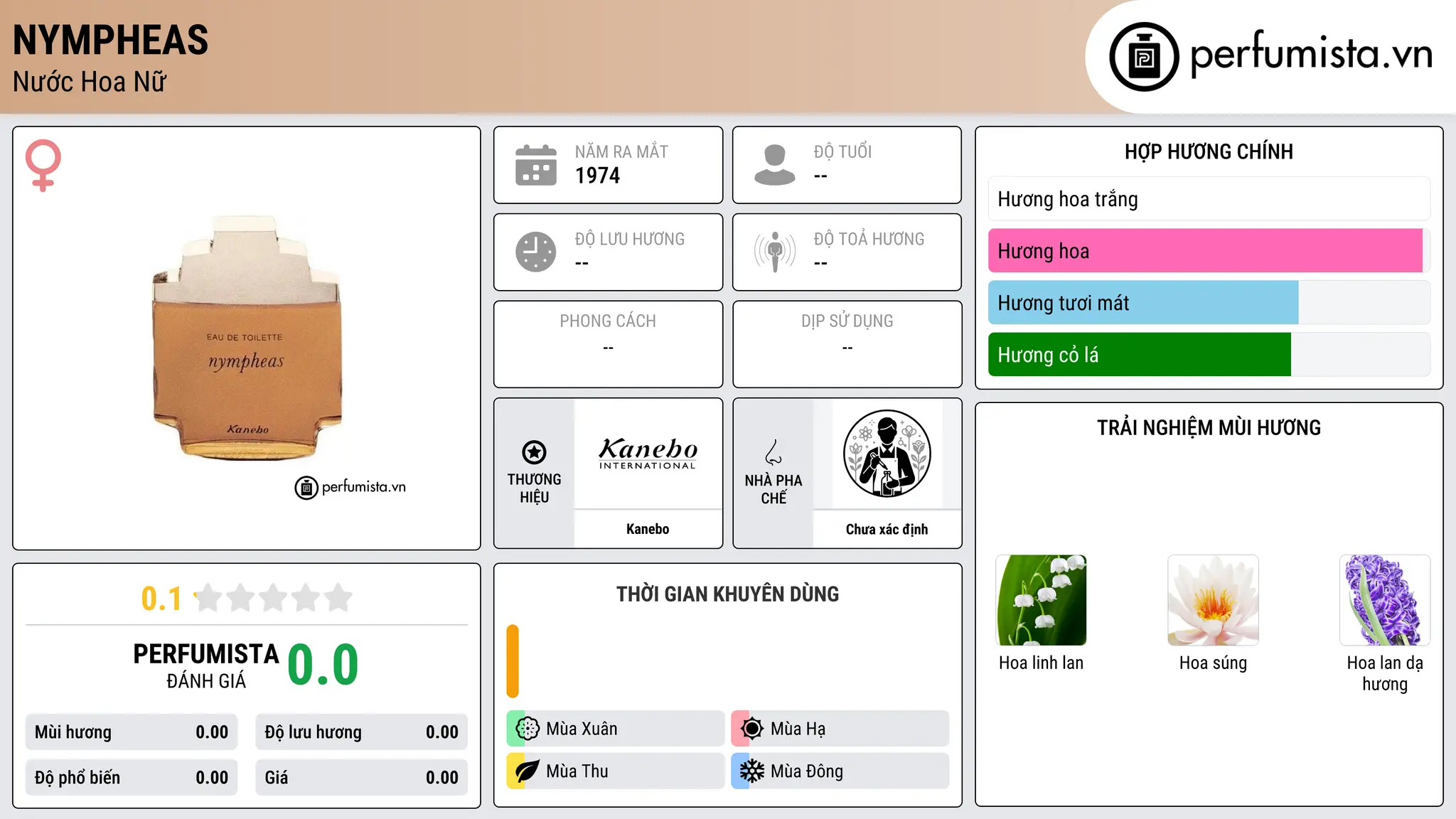
Task: Click the Hoa súng note label
Action: pyautogui.click(x=1213, y=663)
